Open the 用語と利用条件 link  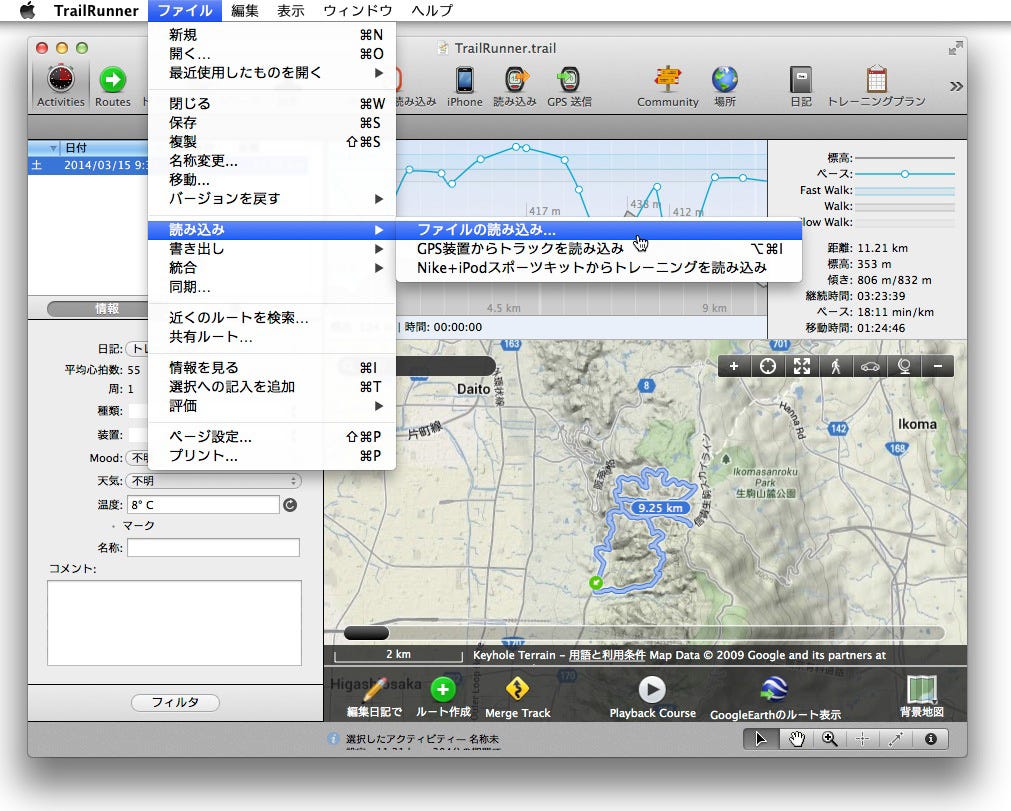click(x=607, y=655)
